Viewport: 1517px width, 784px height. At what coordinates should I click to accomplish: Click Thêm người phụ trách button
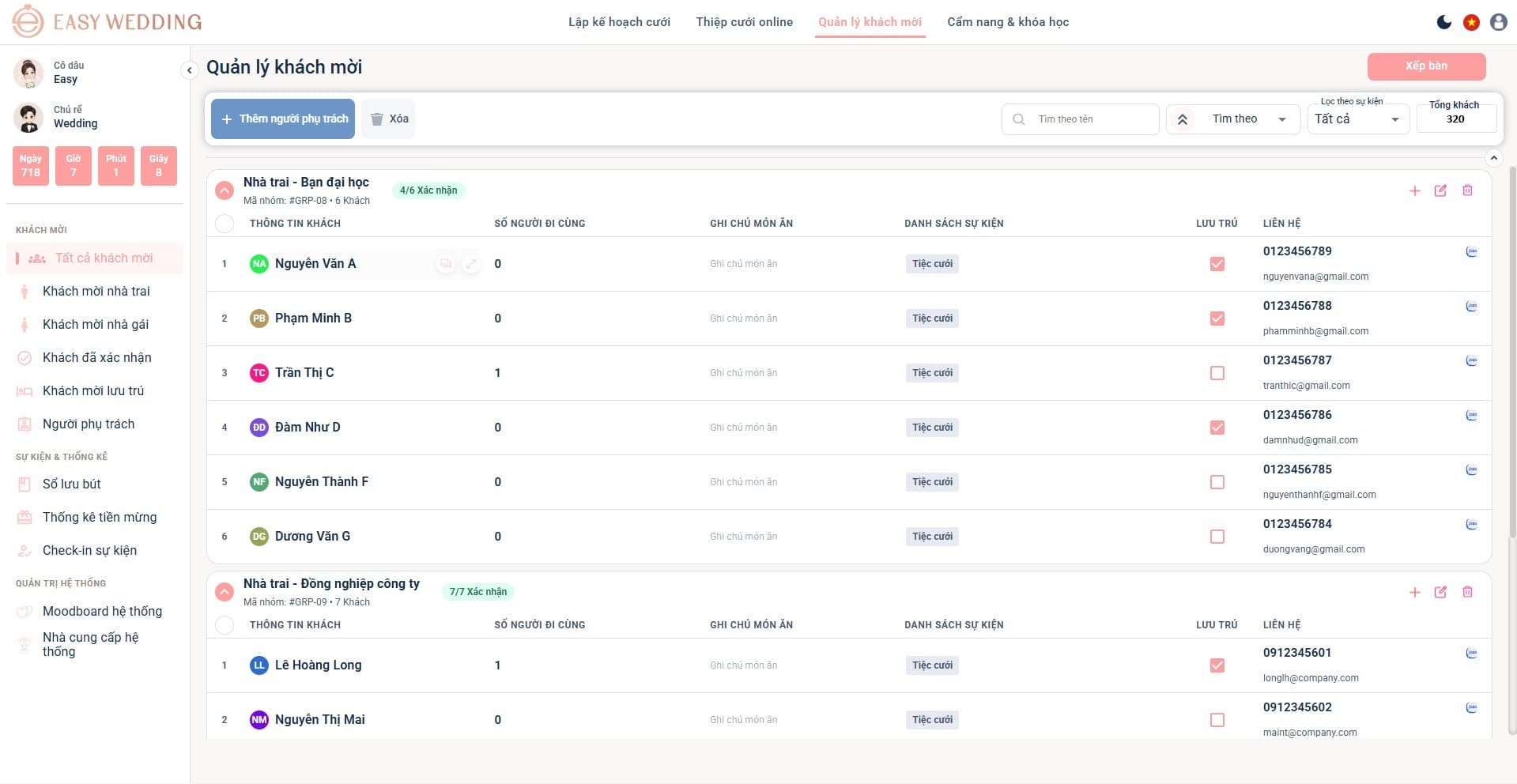click(x=283, y=119)
